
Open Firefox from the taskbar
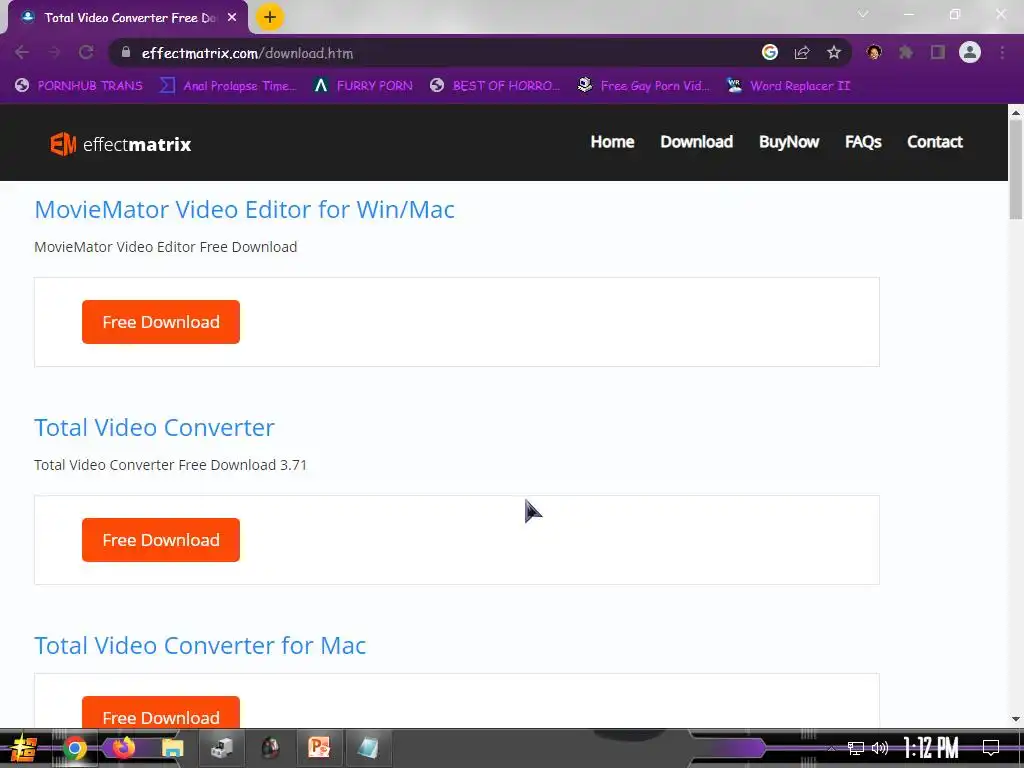point(123,746)
